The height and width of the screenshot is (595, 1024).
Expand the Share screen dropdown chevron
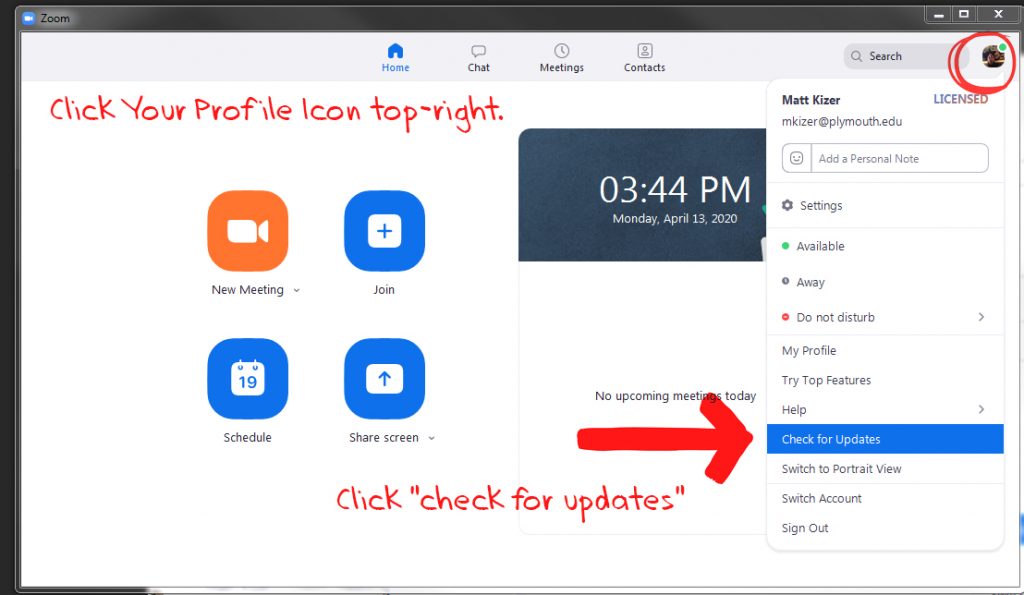pos(432,438)
